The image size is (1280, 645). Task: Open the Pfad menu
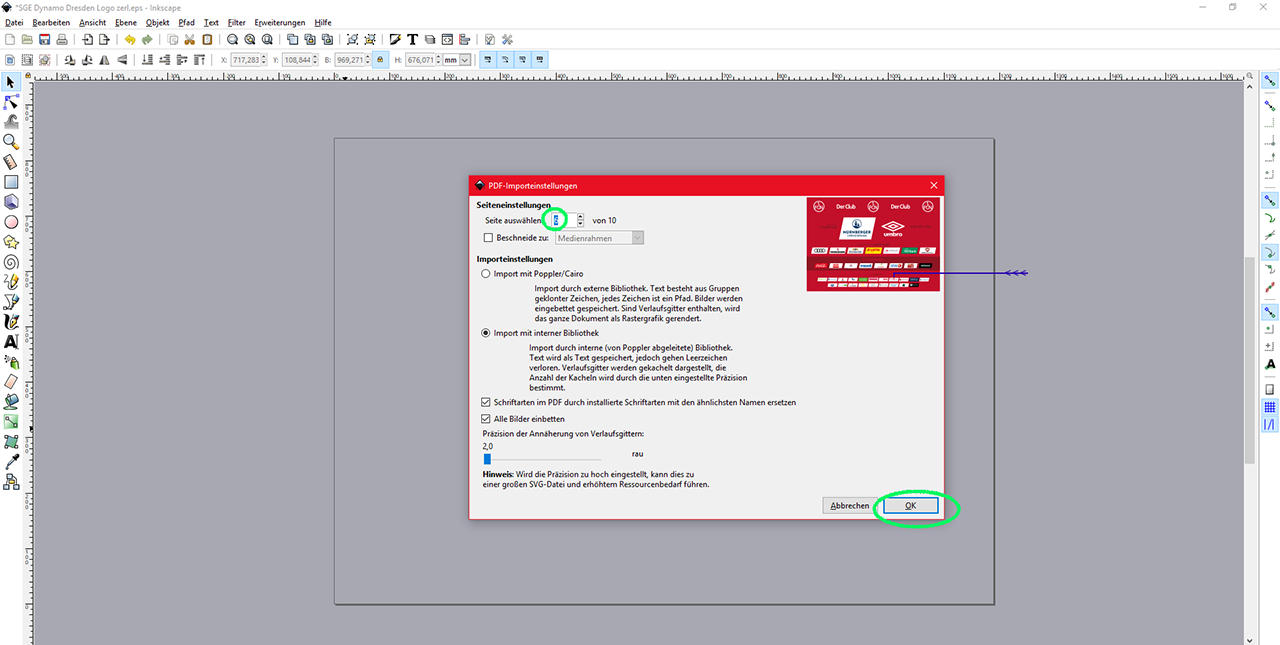(x=187, y=22)
